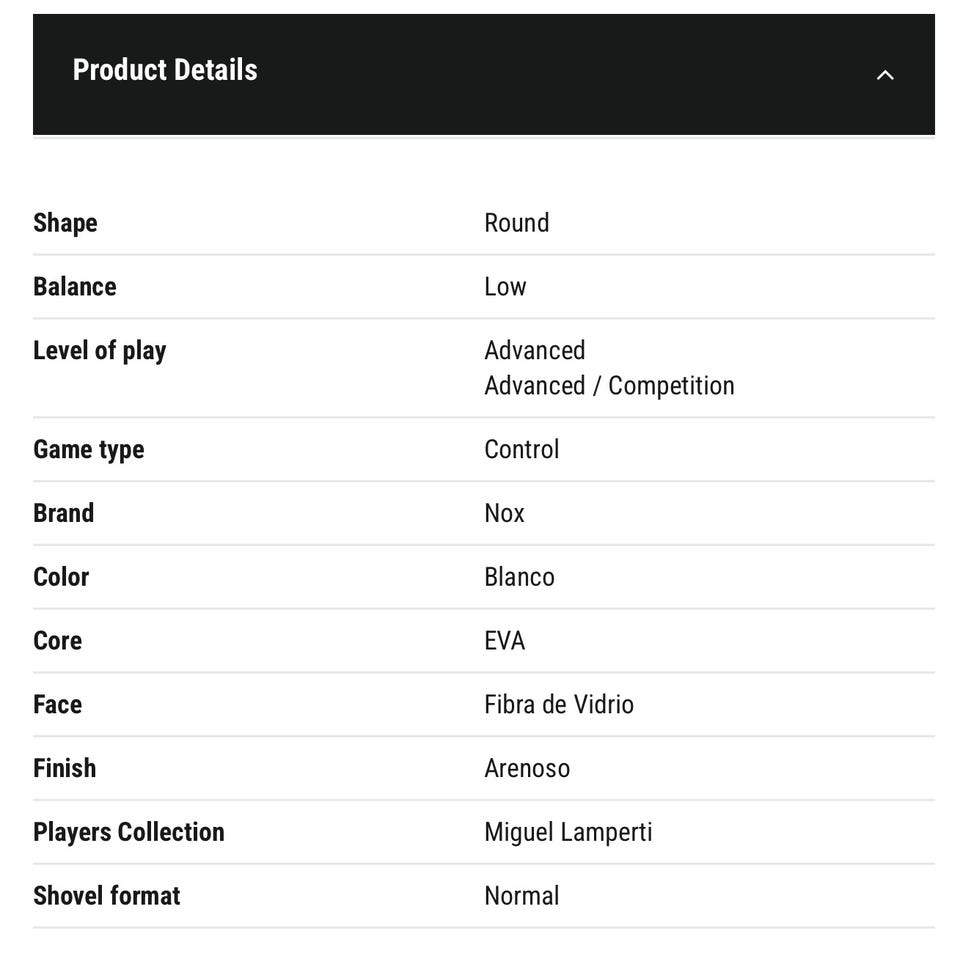Click the Miguel Lamperti value

click(568, 832)
